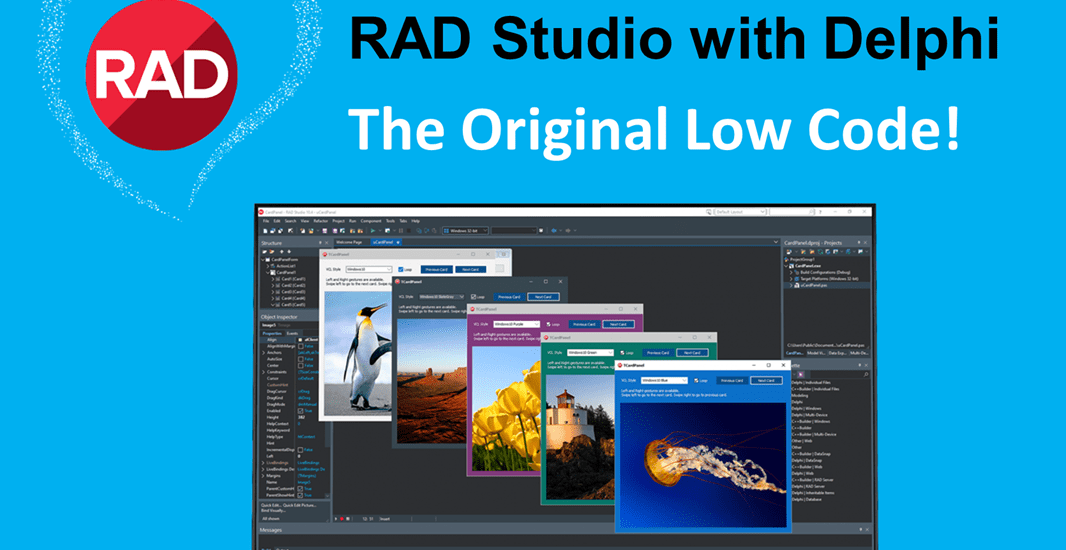This screenshot has height=550, width=1066.
Task: Switch to the Welcome Page tab
Action: click(349, 242)
